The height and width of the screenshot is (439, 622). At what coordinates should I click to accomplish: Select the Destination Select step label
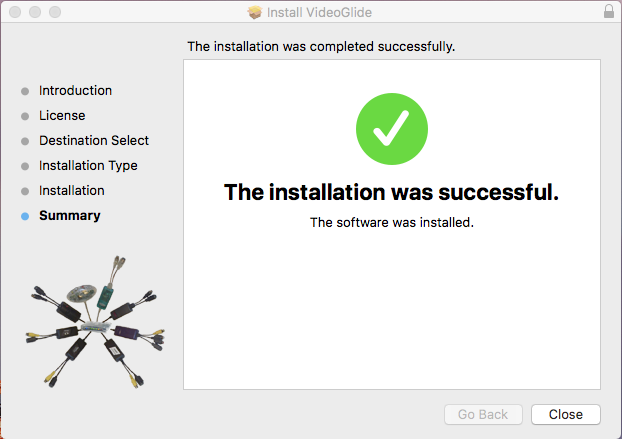click(x=94, y=141)
